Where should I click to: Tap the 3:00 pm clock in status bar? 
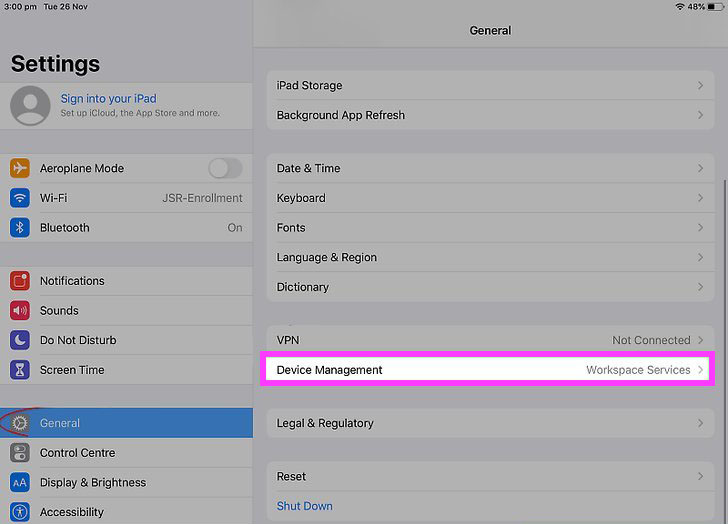coord(20,6)
